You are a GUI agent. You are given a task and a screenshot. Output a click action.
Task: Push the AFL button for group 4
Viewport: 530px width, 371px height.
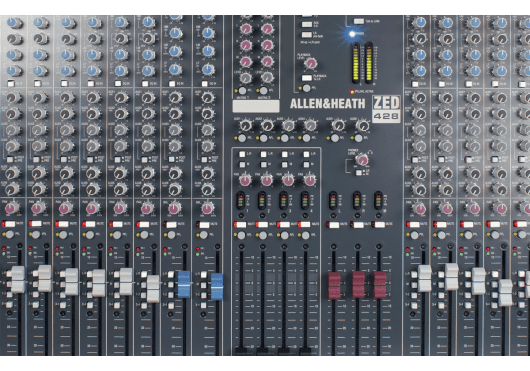pos(306,235)
